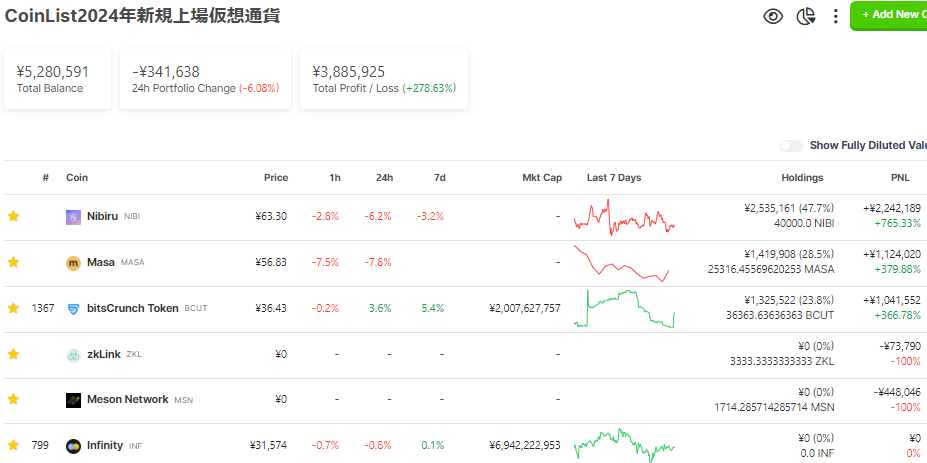Click bitsCrunch PNL value +366.78%
The height and width of the screenshot is (463, 927).
(897, 315)
